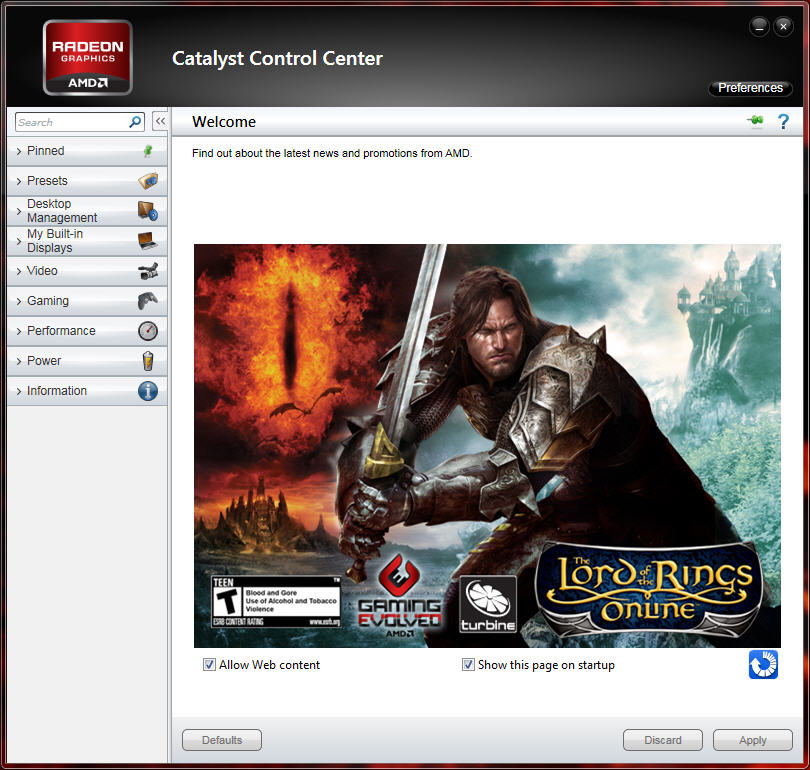Click the Power battery icon
Viewport: 810px width, 770px height.
point(148,361)
